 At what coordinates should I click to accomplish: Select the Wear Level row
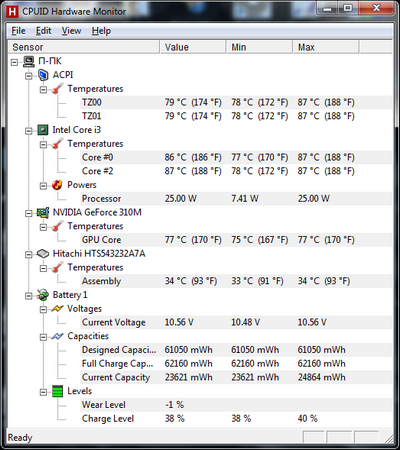click(x=236, y=405)
